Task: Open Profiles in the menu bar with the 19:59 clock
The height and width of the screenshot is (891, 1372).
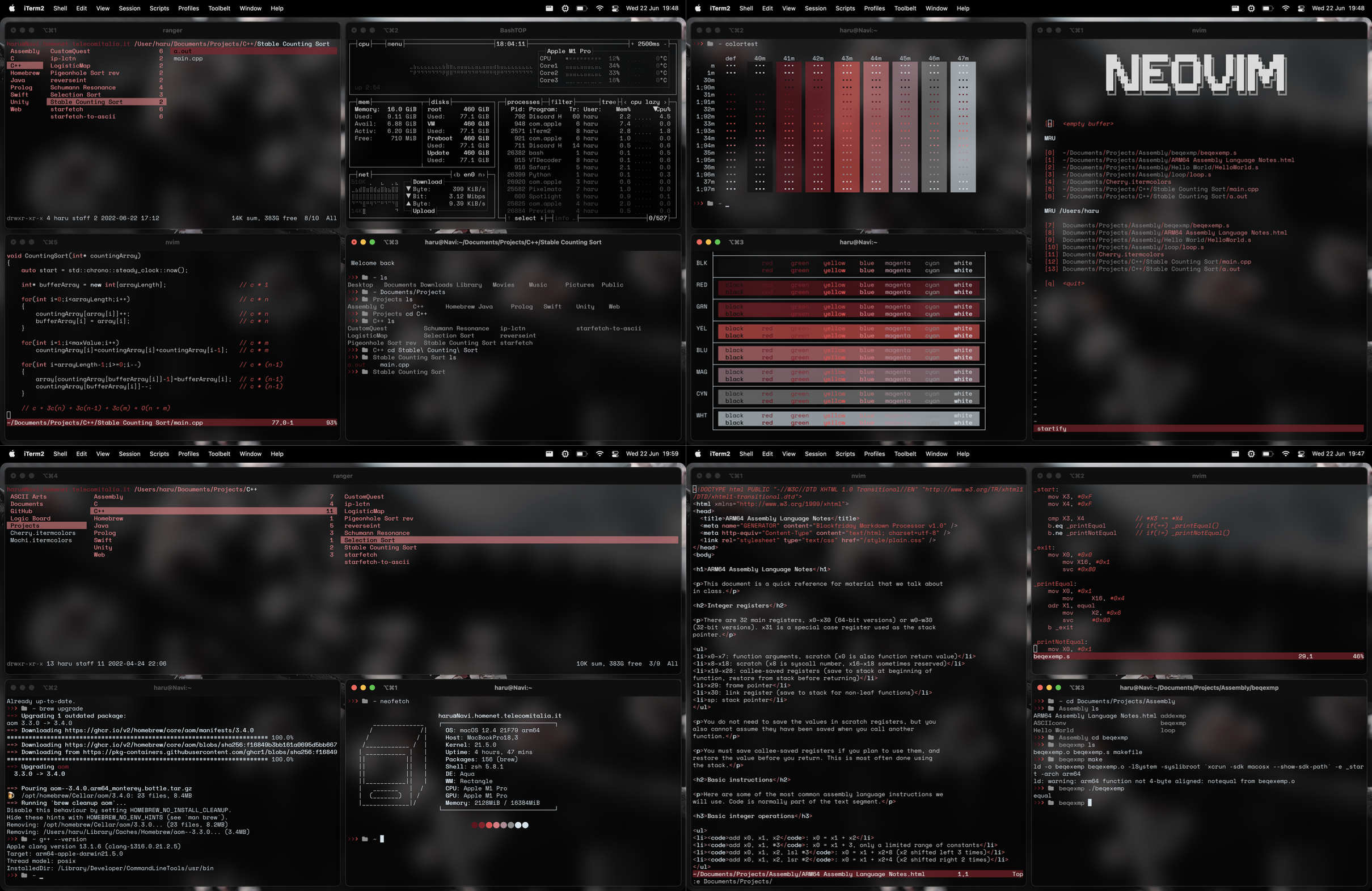Action: coord(188,454)
